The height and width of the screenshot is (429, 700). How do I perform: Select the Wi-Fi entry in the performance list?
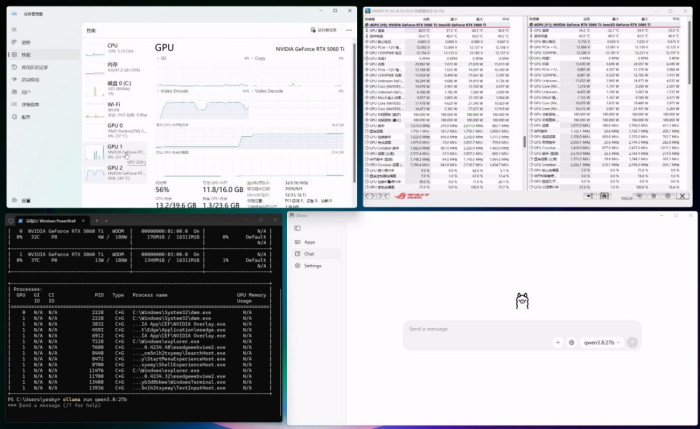116,109
